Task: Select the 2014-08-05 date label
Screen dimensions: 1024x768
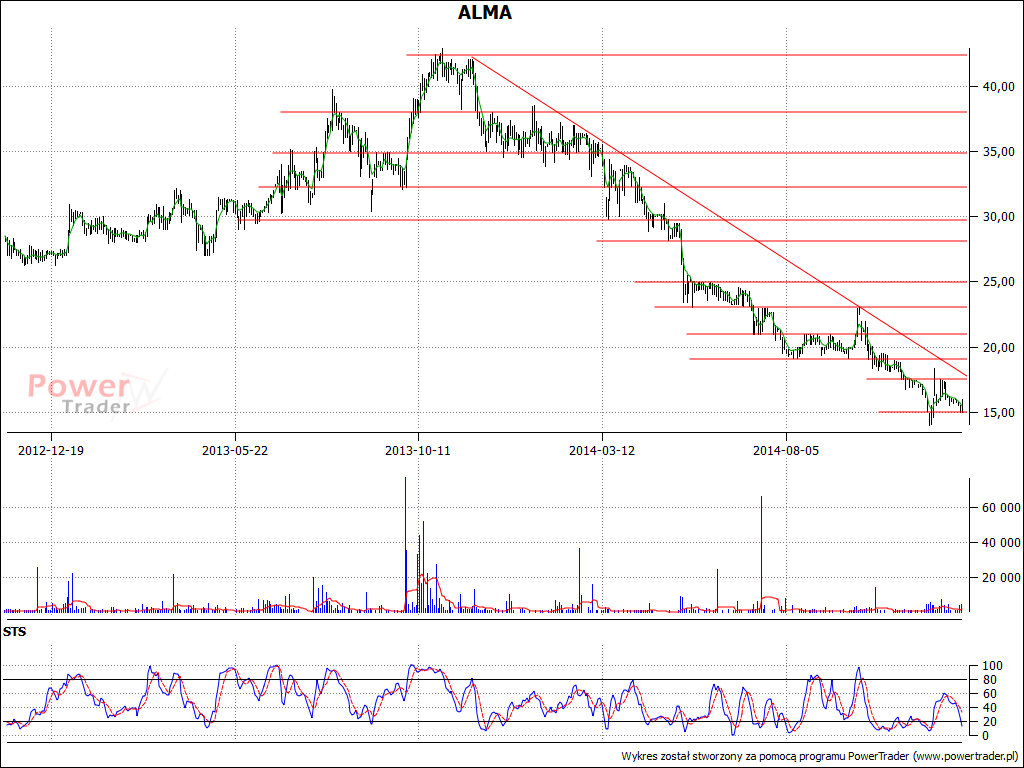Action: pyautogui.click(x=786, y=451)
